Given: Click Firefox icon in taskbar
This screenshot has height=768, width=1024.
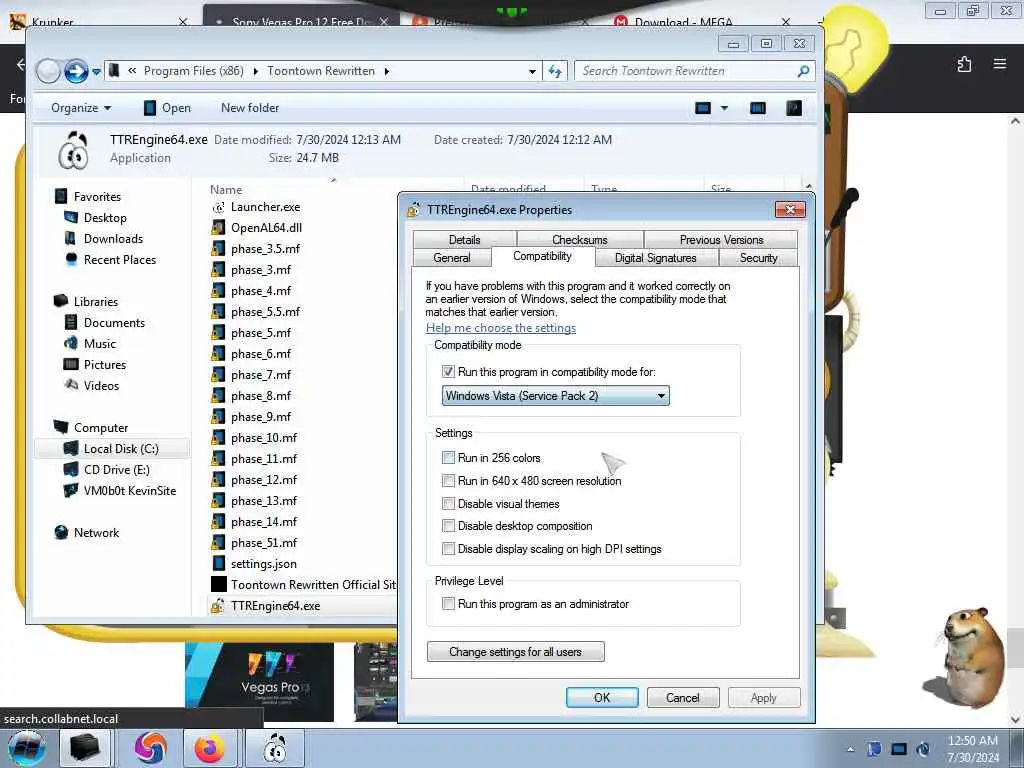Looking at the screenshot, I should tap(210, 749).
